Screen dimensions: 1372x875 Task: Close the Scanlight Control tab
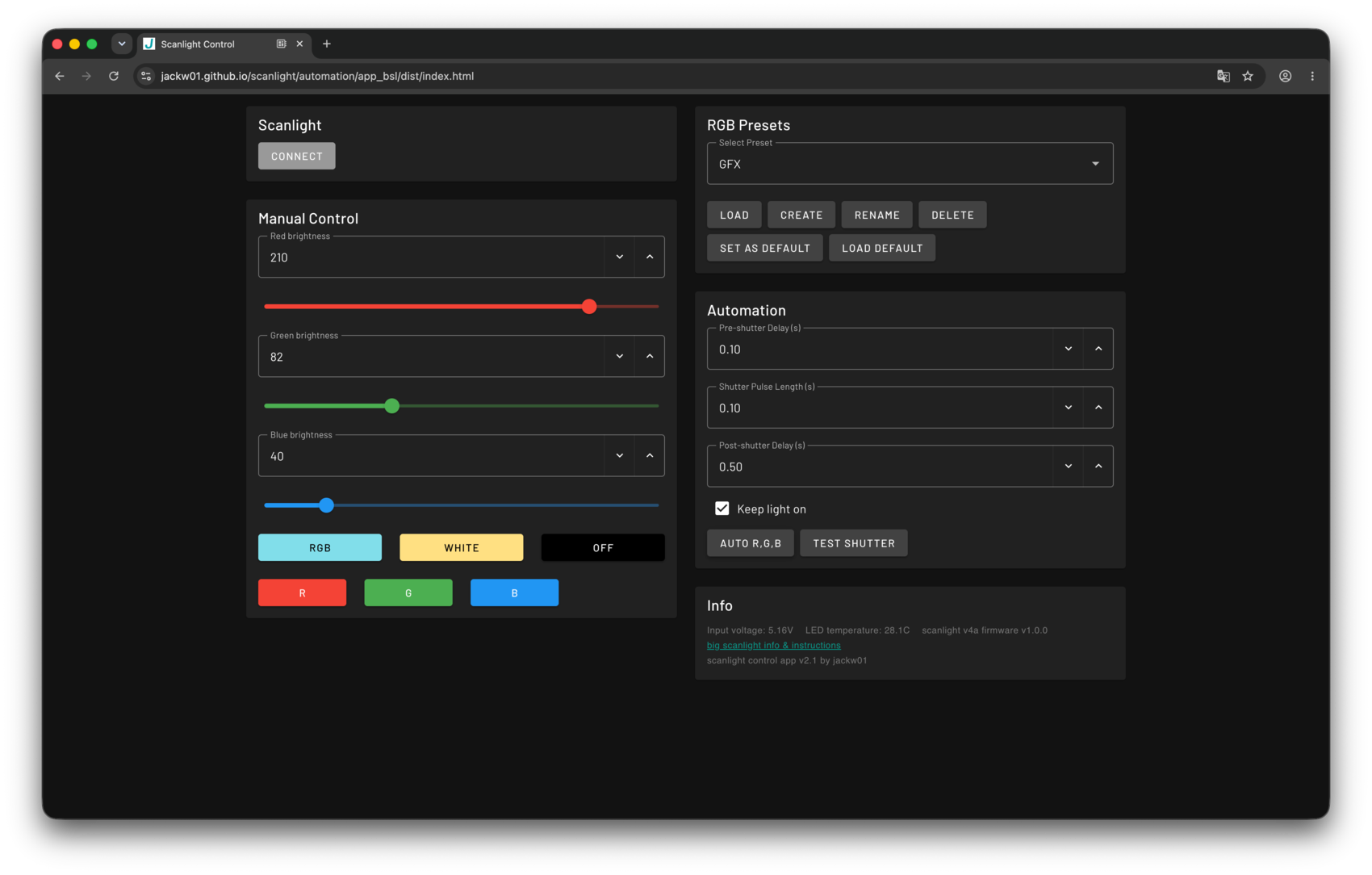click(299, 44)
